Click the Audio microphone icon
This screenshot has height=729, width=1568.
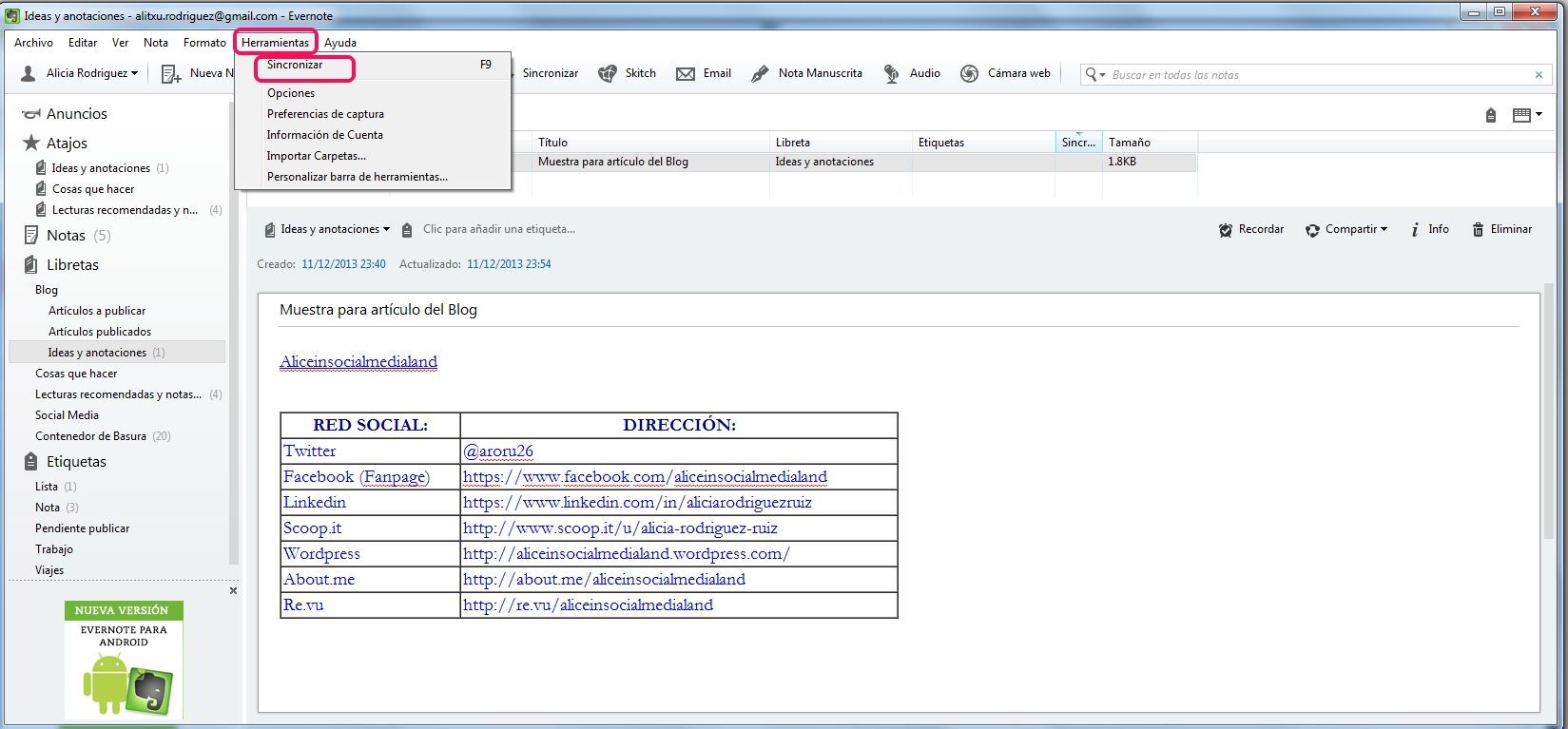(891, 73)
